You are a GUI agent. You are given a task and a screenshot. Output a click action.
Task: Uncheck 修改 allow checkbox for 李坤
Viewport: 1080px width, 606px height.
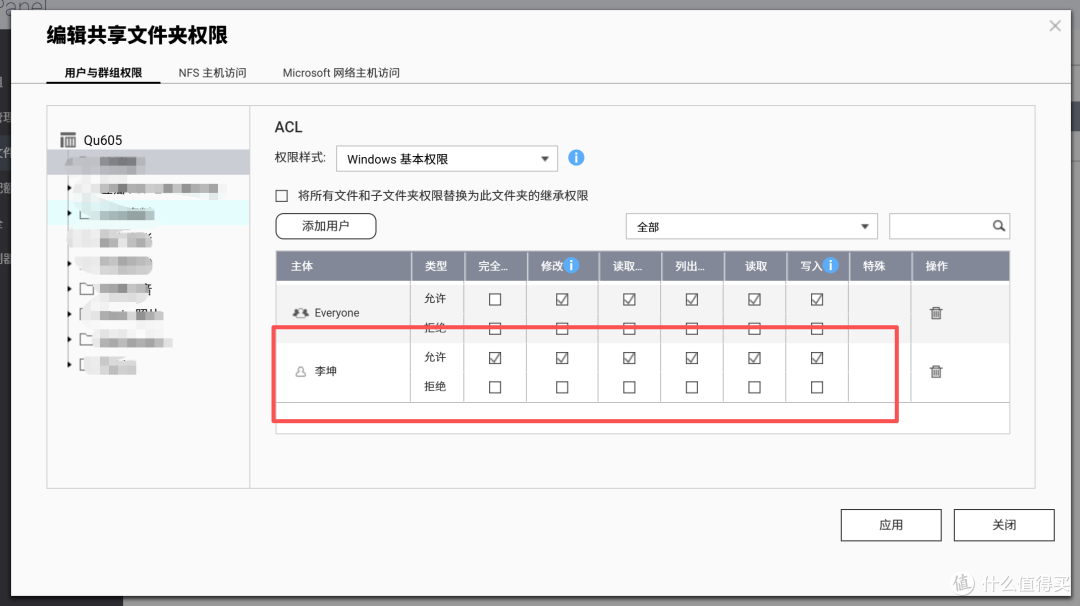point(562,358)
